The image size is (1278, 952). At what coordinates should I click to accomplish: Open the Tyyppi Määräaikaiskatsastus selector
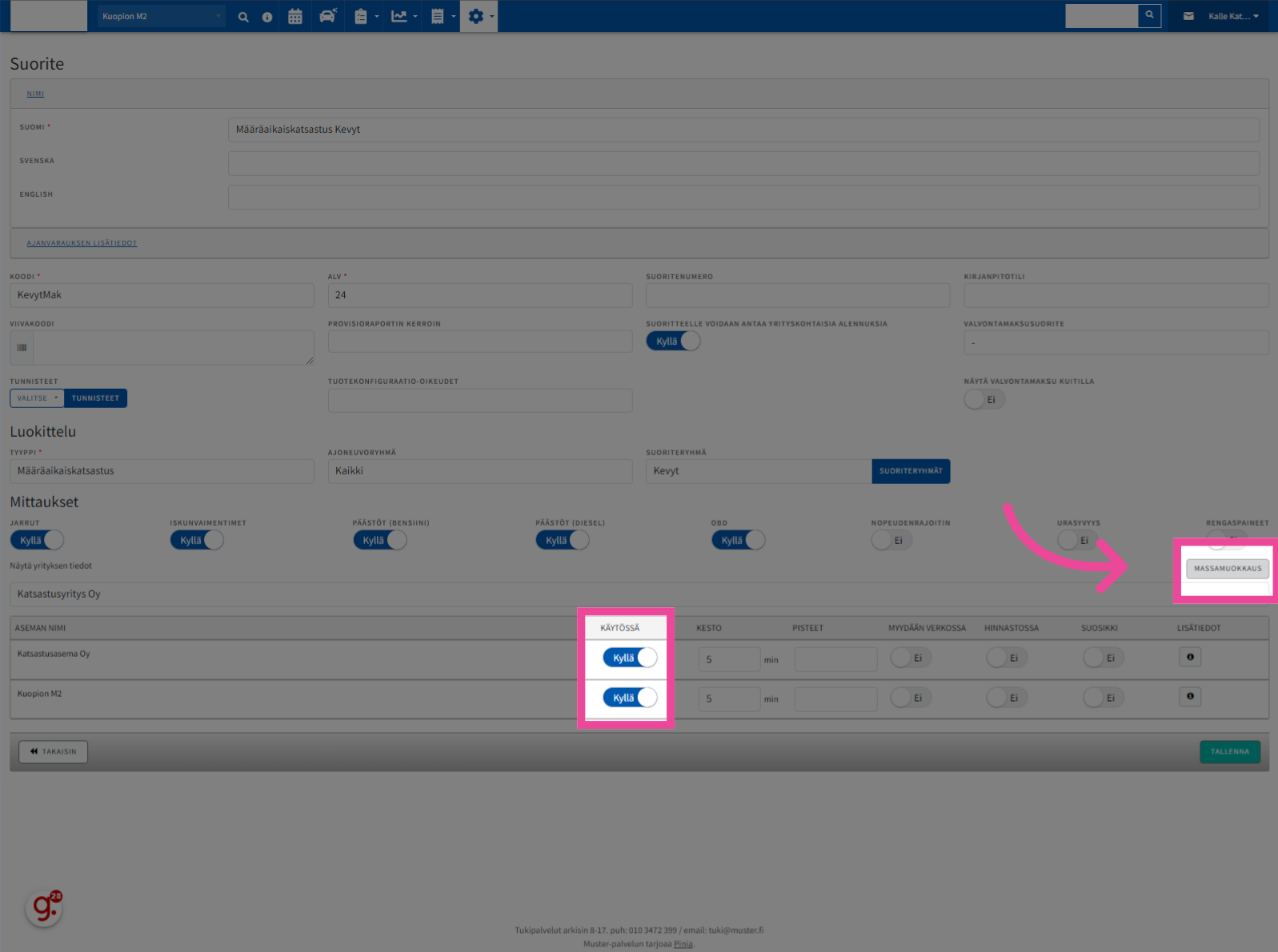pyautogui.click(x=162, y=471)
